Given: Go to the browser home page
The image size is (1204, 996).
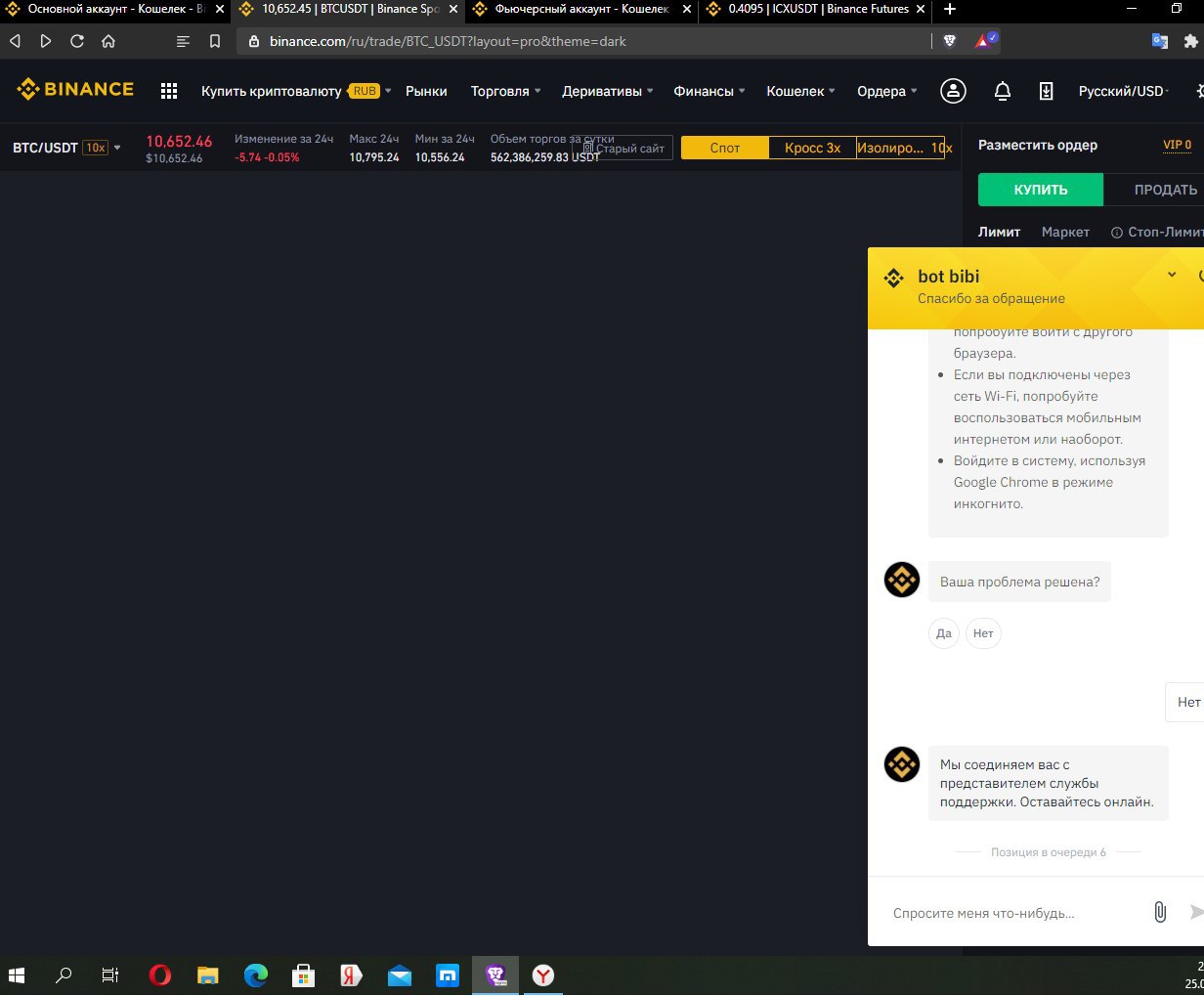Looking at the screenshot, I should point(108,41).
